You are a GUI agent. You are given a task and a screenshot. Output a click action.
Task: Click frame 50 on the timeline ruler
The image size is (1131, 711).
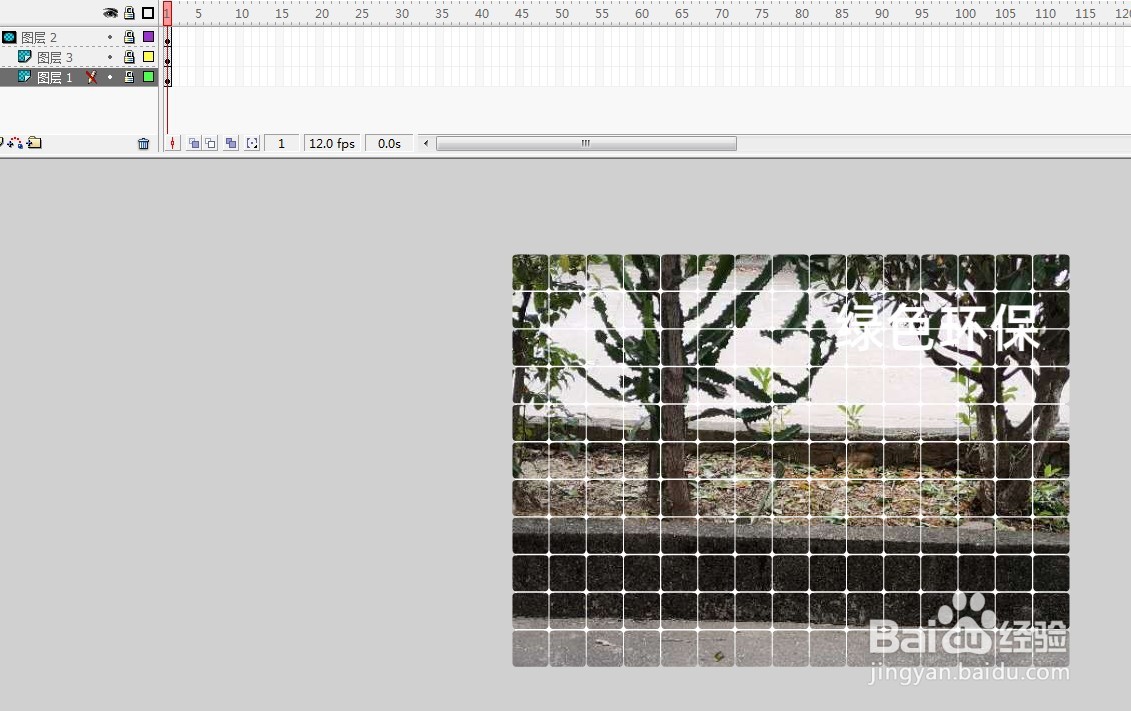[x=562, y=13]
